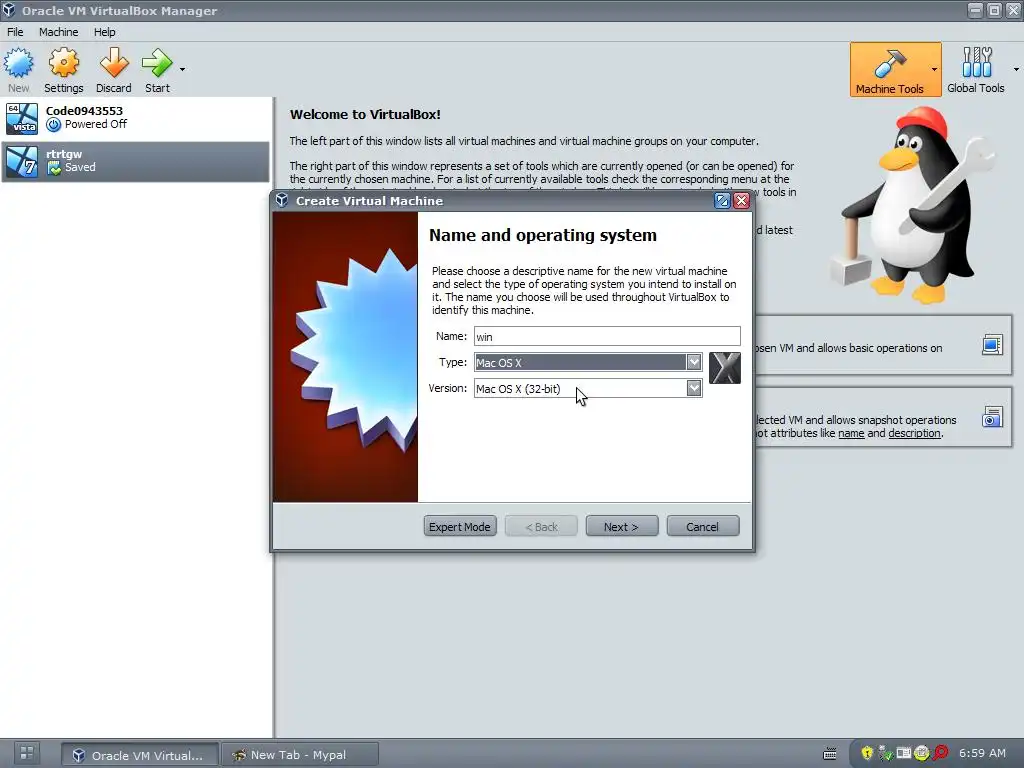Click the VirtualBox icon in the dialog title bar
This screenshot has height=768, width=1024.
[282, 200]
